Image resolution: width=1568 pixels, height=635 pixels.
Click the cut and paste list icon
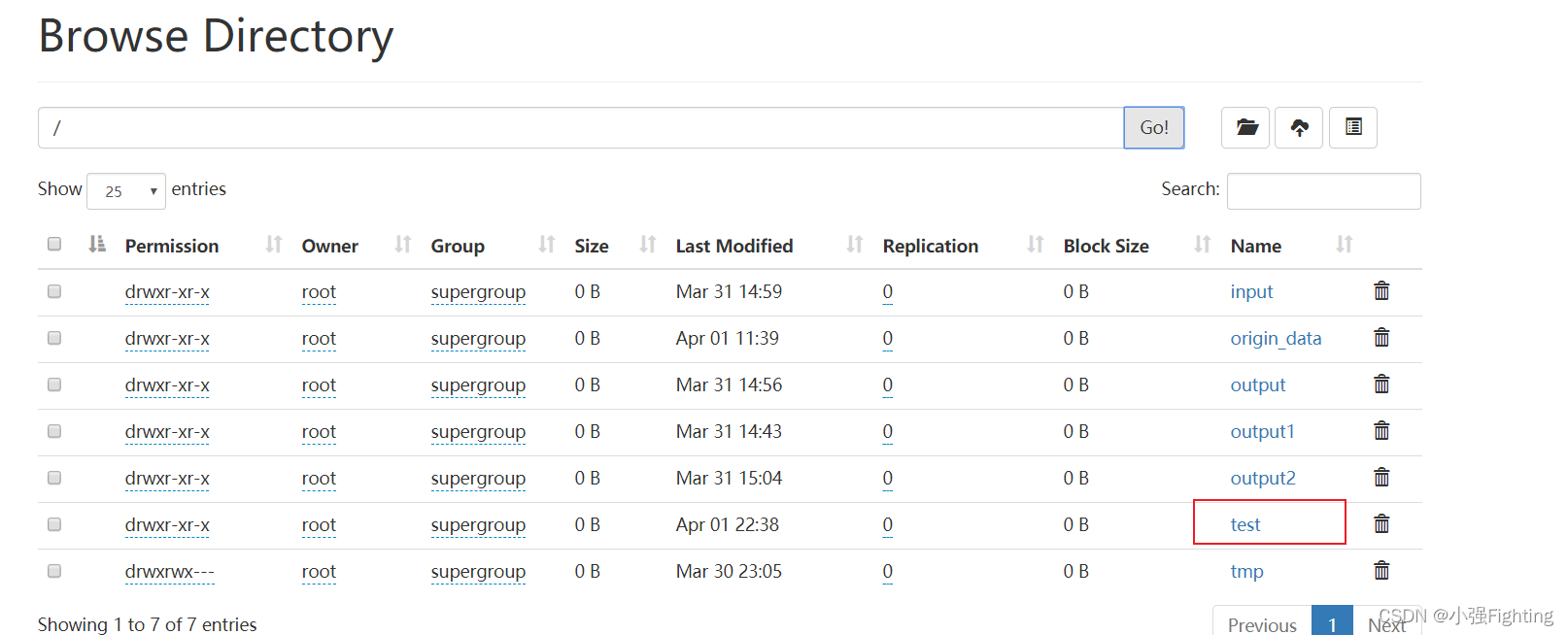(1353, 127)
